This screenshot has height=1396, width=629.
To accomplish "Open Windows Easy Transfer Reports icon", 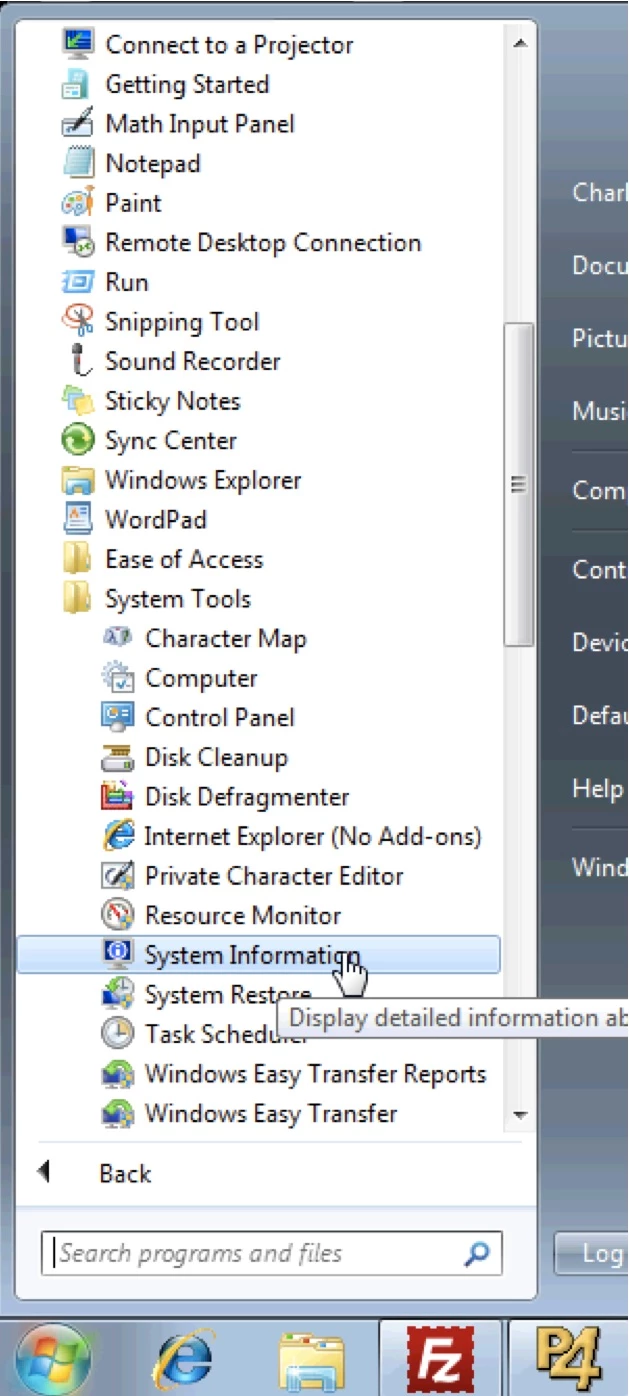I will (x=117, y=1074).
